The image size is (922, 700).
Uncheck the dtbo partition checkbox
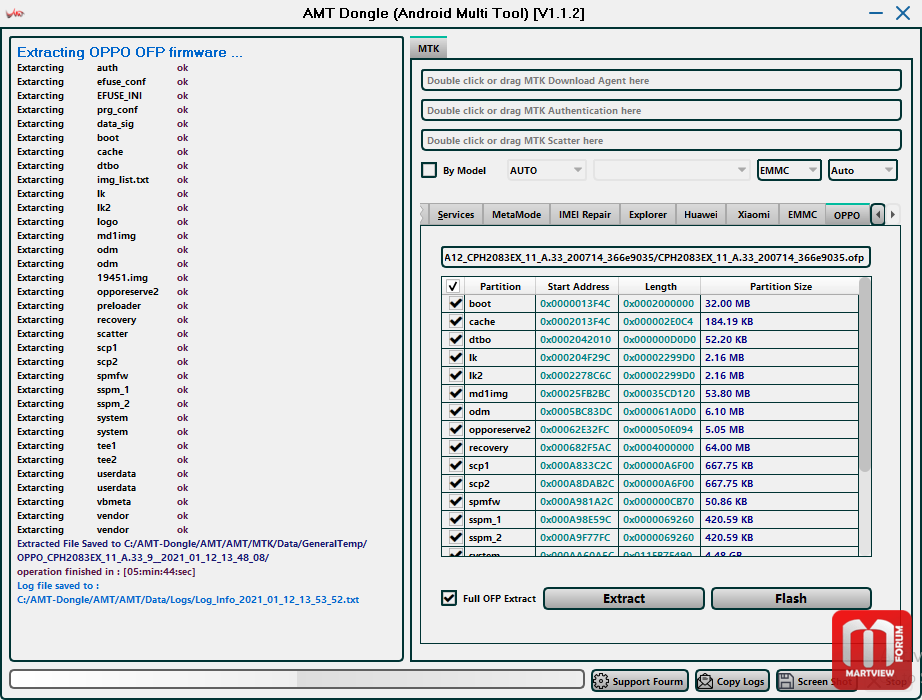(x=455, y=339)
